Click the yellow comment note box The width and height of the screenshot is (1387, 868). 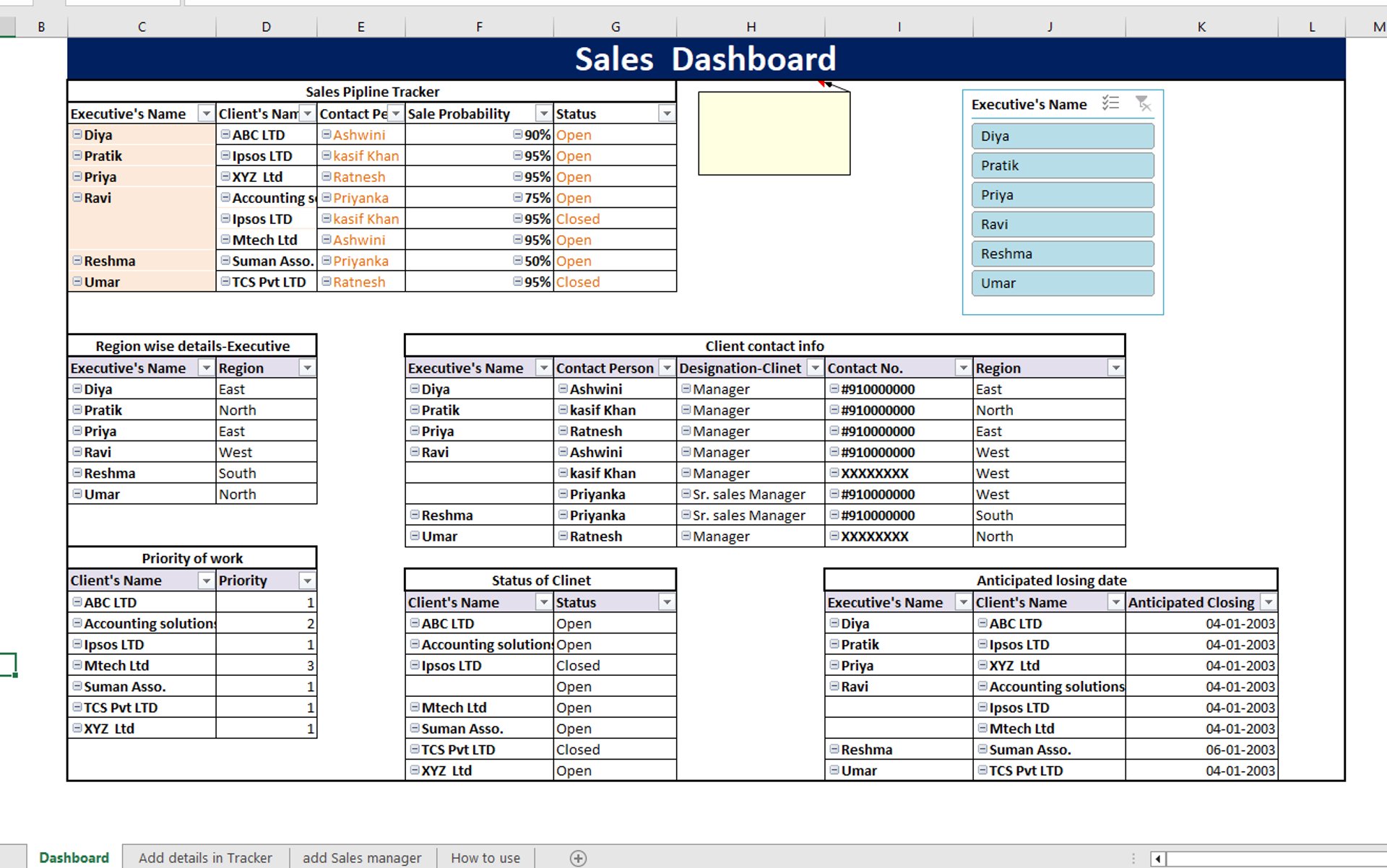(x=774, y=134)
